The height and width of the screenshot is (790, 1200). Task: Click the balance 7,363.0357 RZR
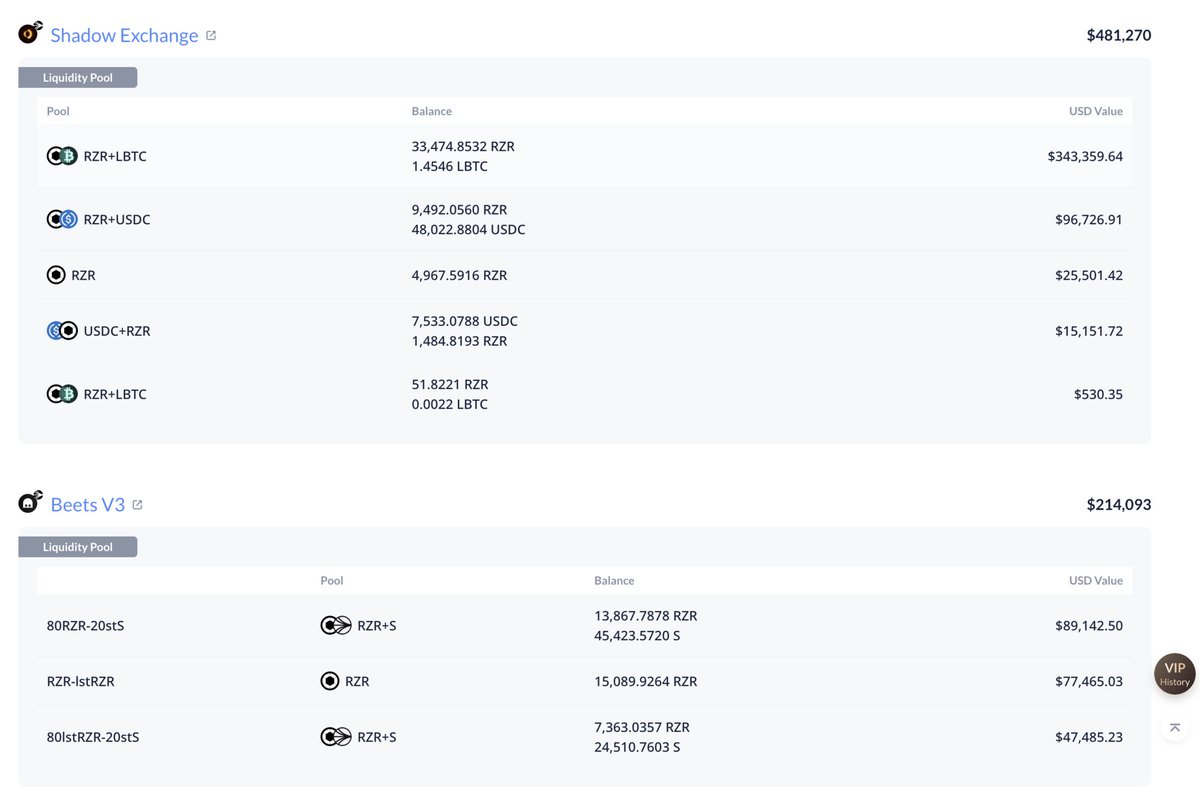click(642, 727)
